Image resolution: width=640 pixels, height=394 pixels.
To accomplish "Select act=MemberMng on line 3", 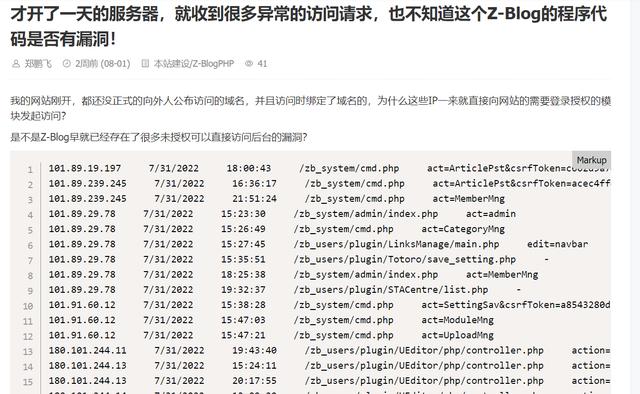I will (x=469, y=198).
